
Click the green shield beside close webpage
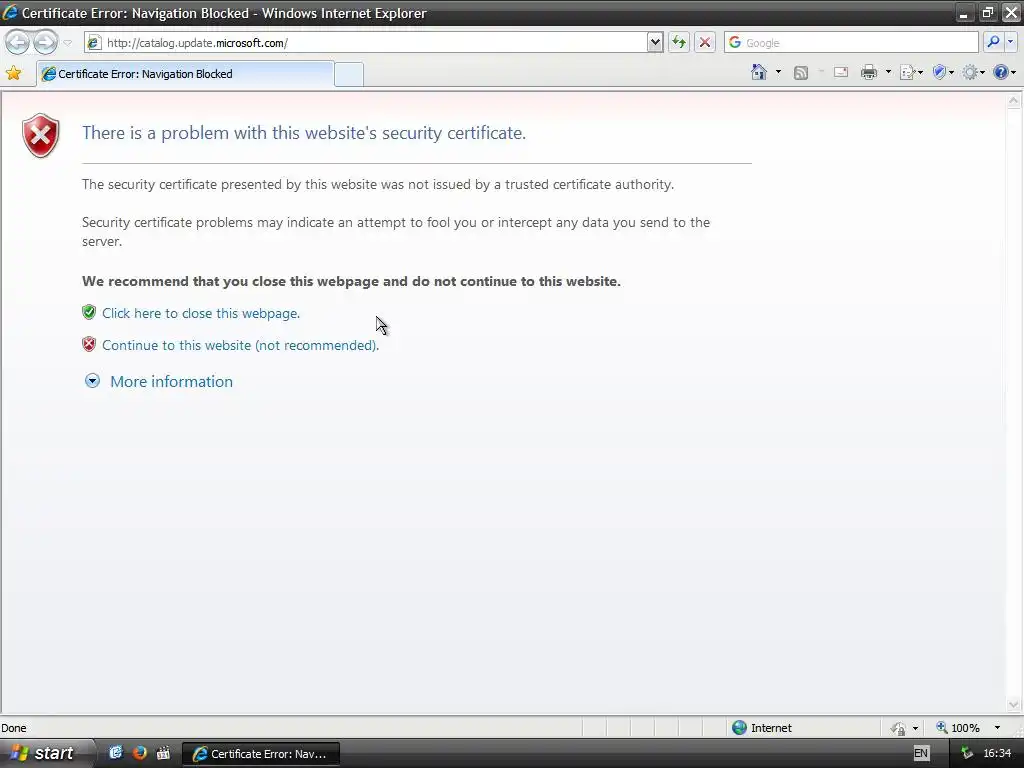pos(89,312)
